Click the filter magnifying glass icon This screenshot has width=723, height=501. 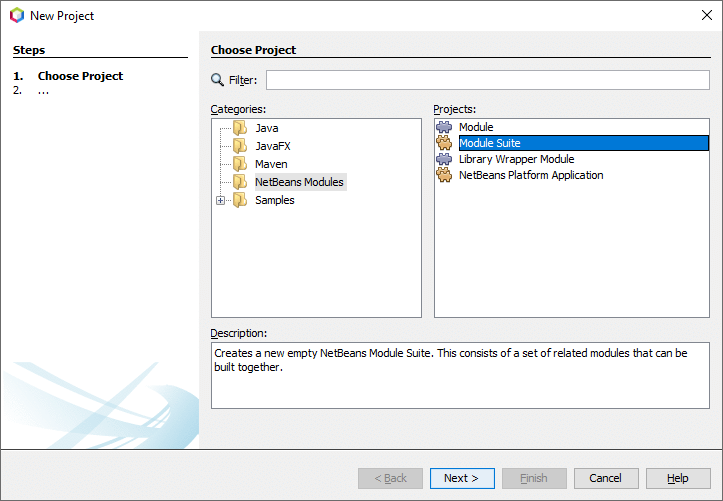[x=217, y=80]
